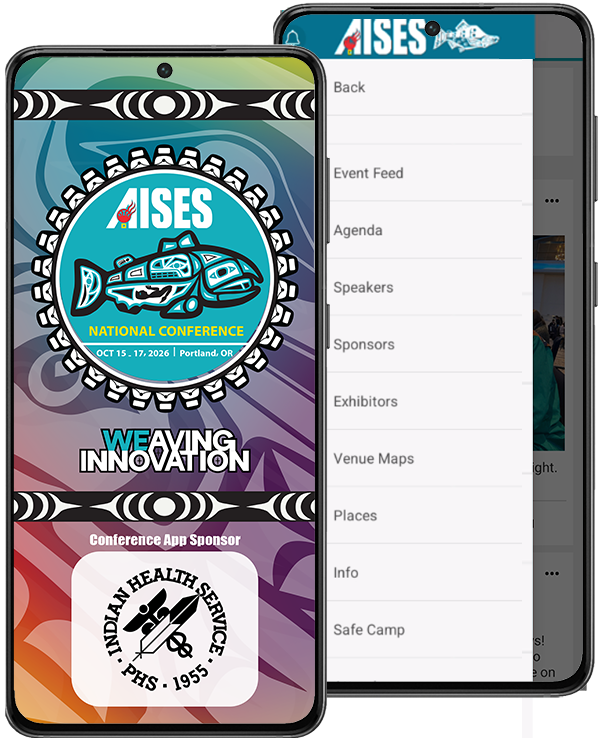
Task: Tap the feed photo behind the menu
Action: pyautogui.click(x=549, y=343)
